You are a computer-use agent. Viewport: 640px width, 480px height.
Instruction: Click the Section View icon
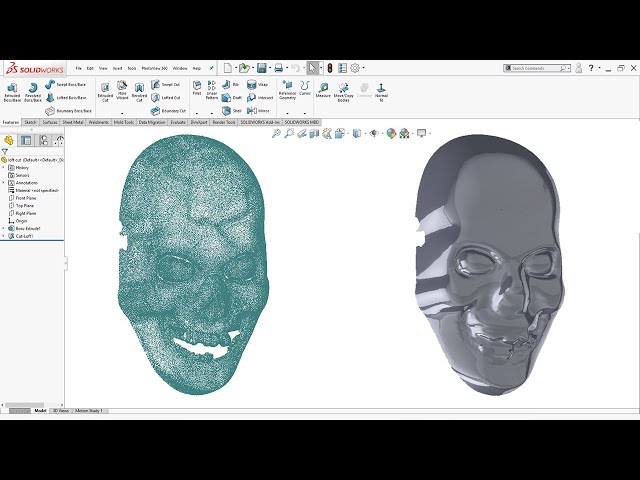click(314, 133)
